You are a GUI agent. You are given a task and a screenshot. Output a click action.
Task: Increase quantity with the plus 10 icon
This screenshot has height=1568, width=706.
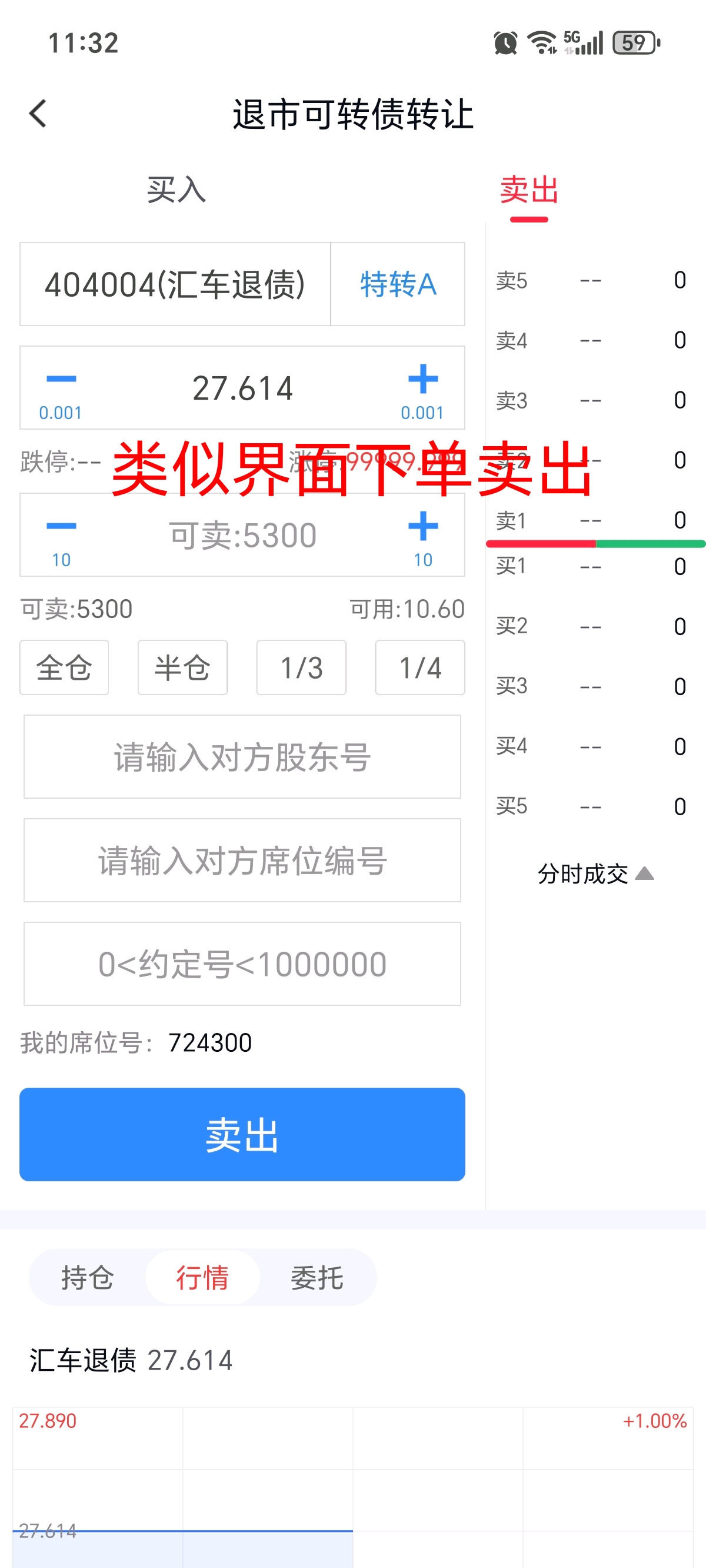pyautogui.click(x=423, y=526)
